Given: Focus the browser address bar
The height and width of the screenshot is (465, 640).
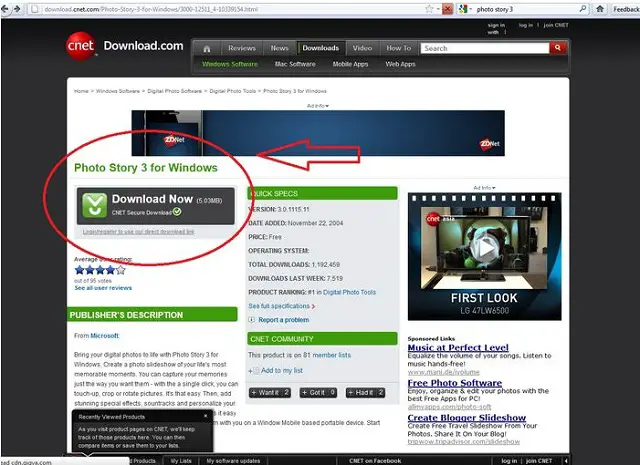Looking at the screenshot, I should 229,9.
